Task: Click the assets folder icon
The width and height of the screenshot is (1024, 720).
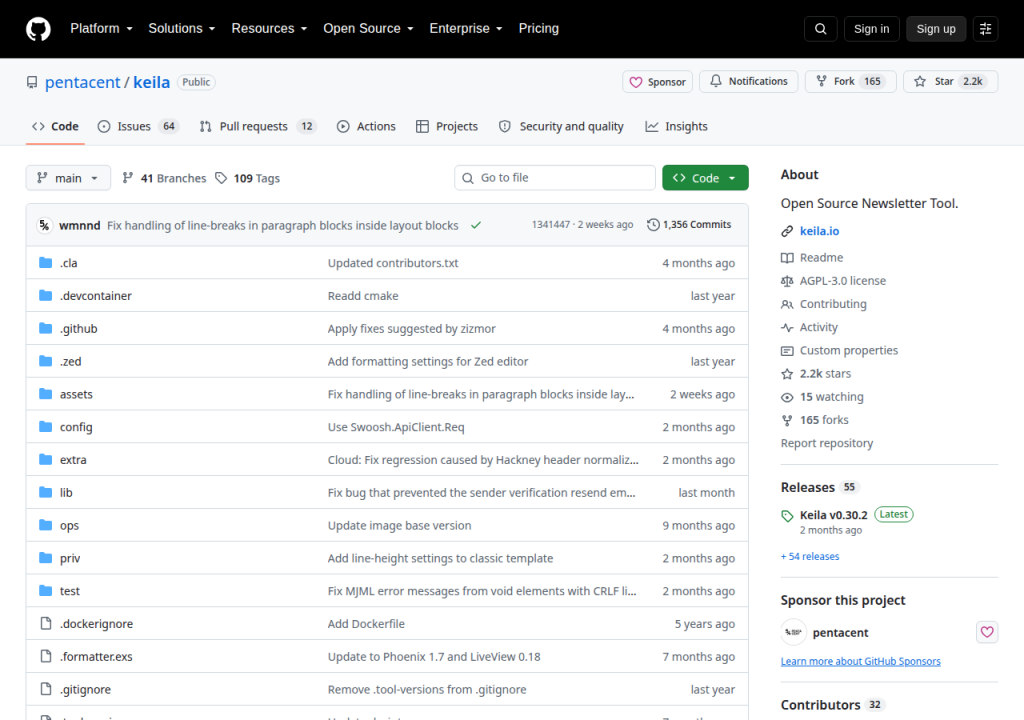Action: [46, 394]
